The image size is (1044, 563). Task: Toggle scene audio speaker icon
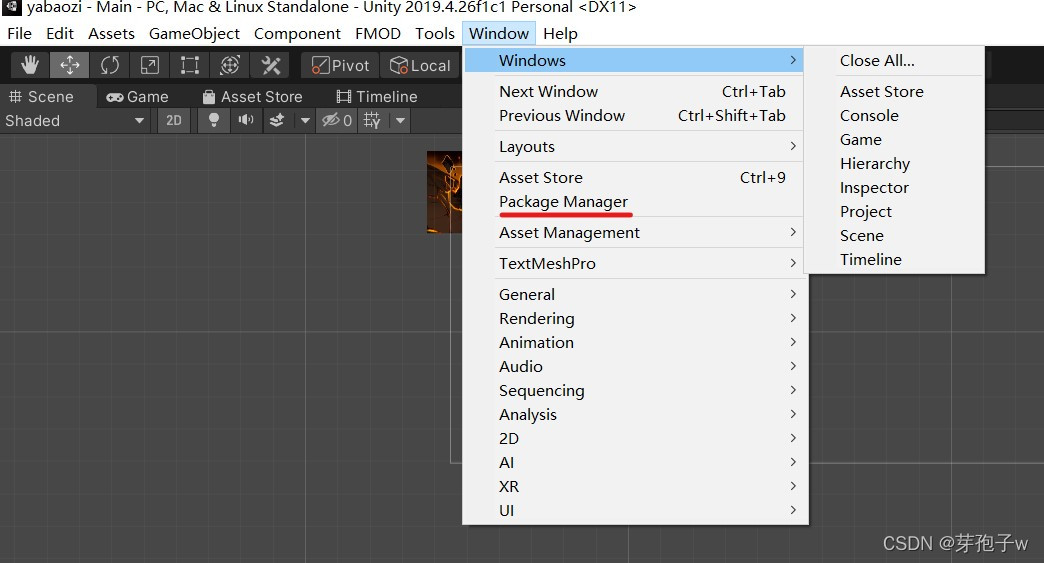coord(246,120)
